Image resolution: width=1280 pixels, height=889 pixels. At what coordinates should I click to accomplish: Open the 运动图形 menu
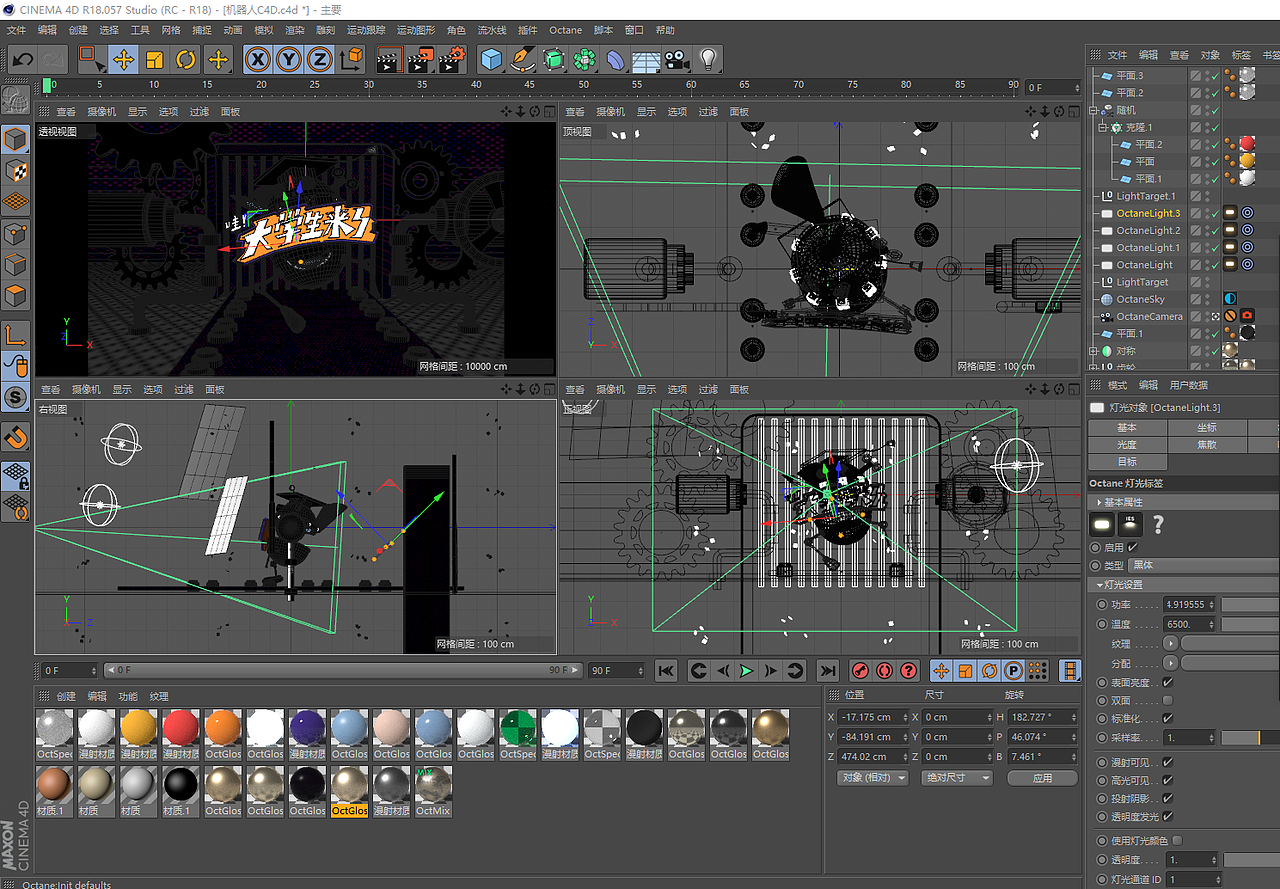417,30
